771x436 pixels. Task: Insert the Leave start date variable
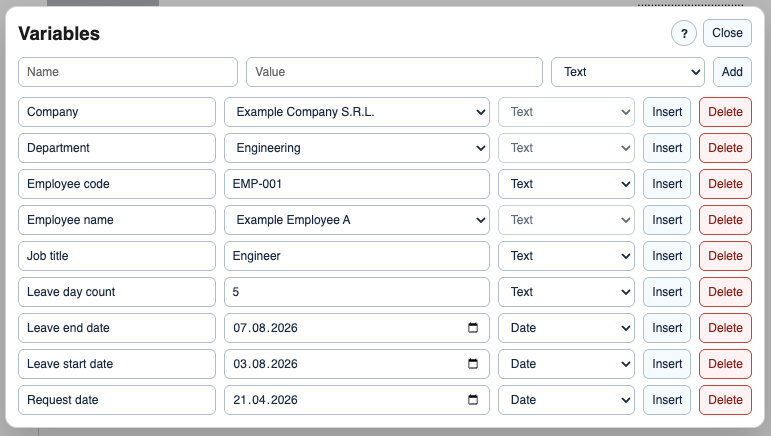(667, 364)
